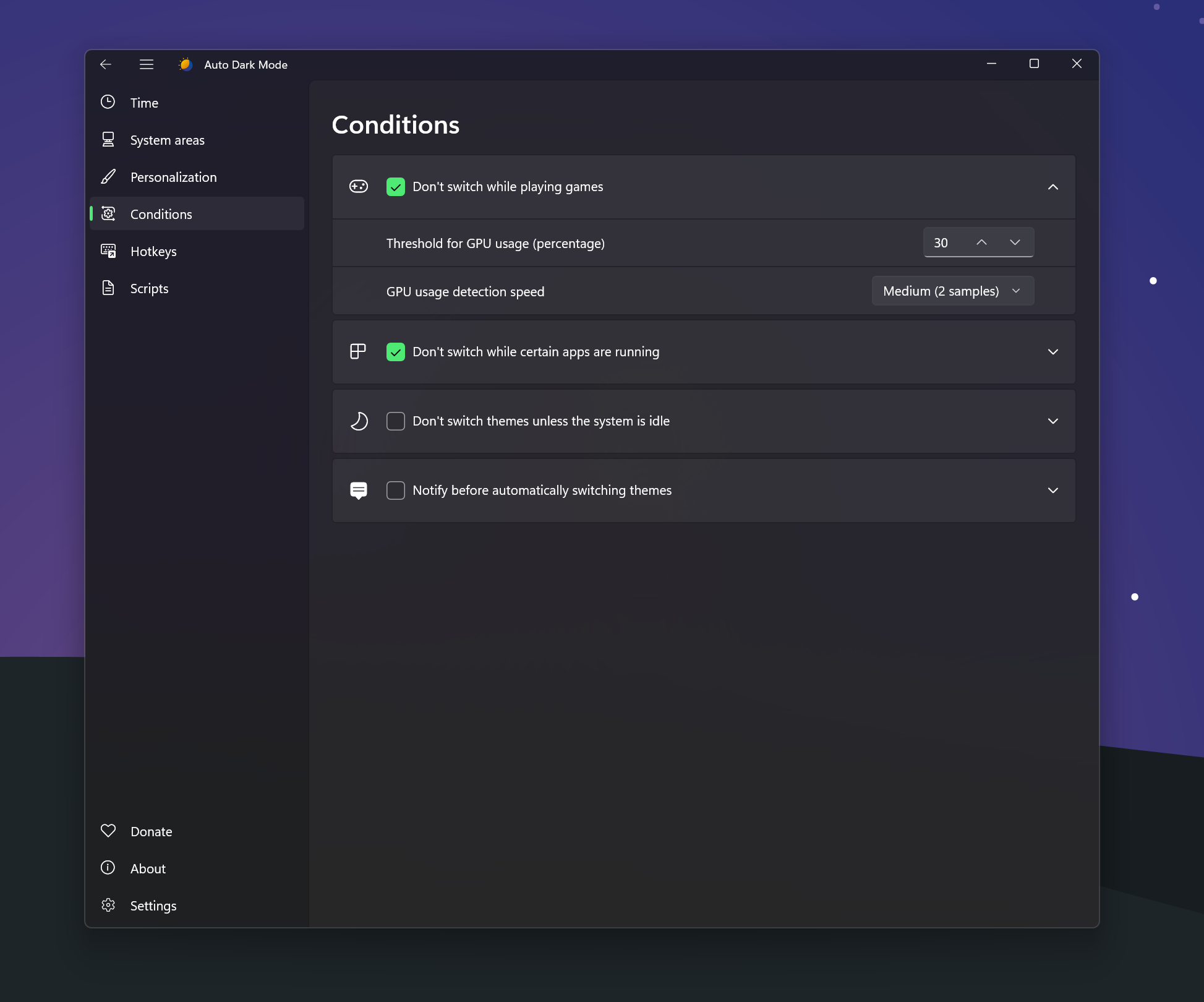Viewport: 1204px width, 1002px height.
Task: Toggle the hamburger navigation menu
Action: point(147,64)
